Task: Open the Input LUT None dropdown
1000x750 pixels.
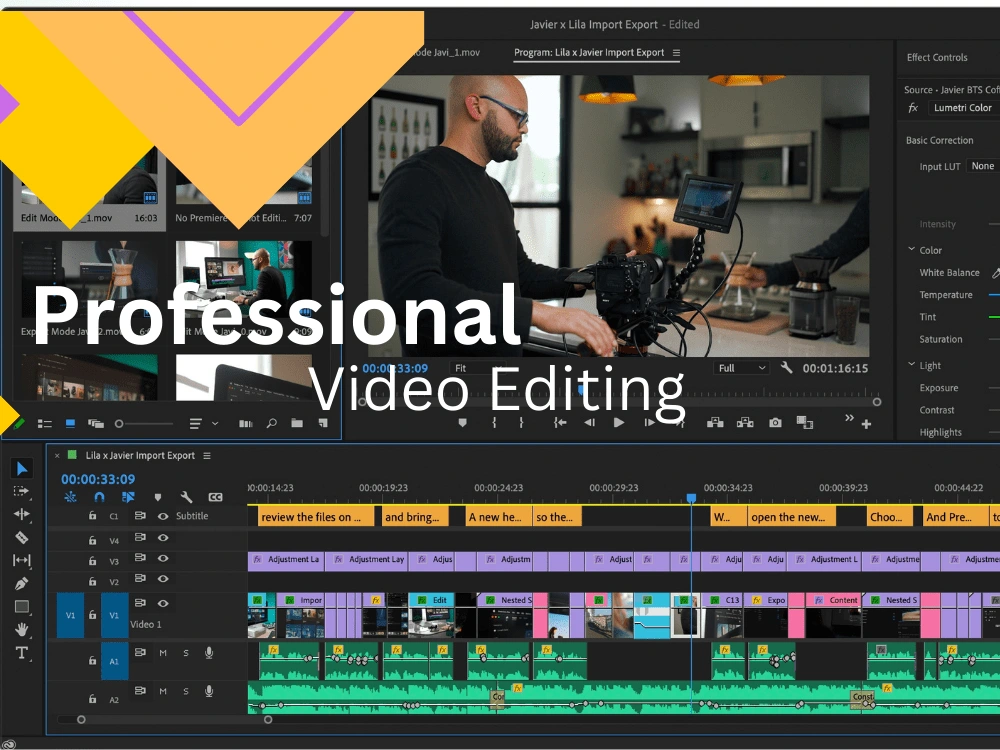Action: pyautogui.click(x=983, y=166)
